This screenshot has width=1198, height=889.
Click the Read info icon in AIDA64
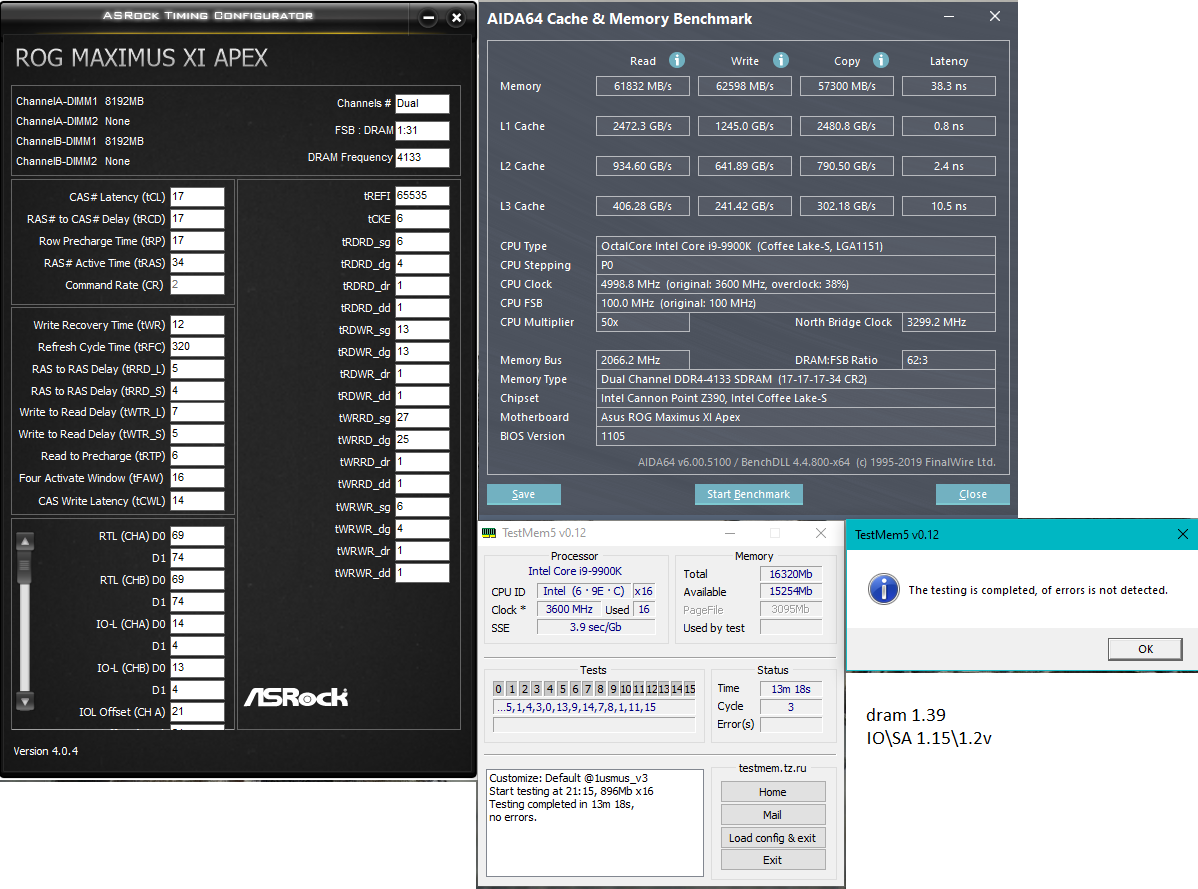click(x=677, y=60)
